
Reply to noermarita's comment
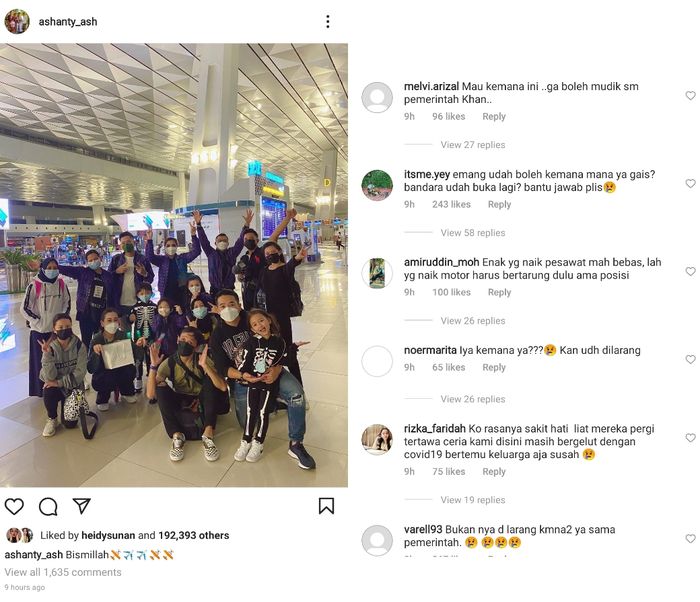click(x=494, y=367)
